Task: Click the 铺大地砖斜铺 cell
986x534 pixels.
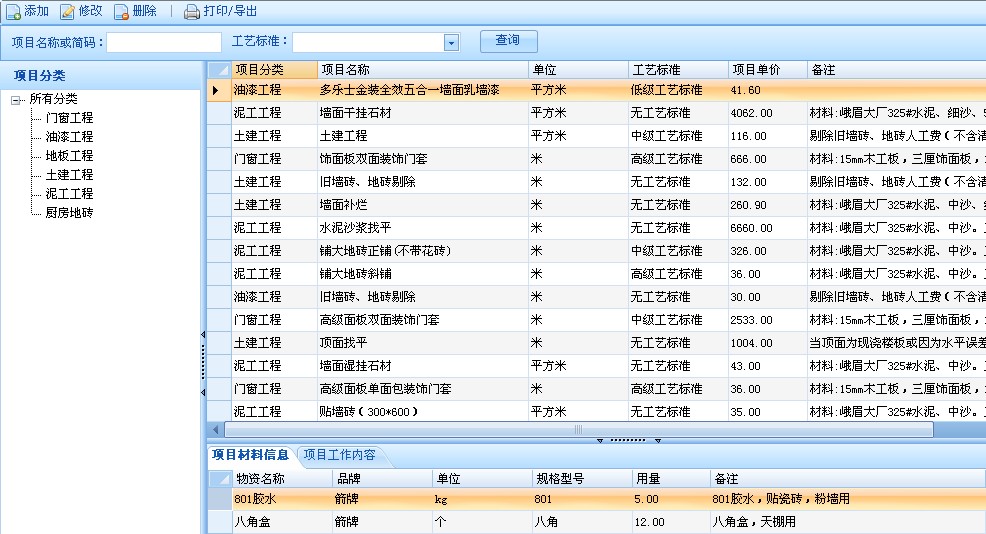Action: 423,274
